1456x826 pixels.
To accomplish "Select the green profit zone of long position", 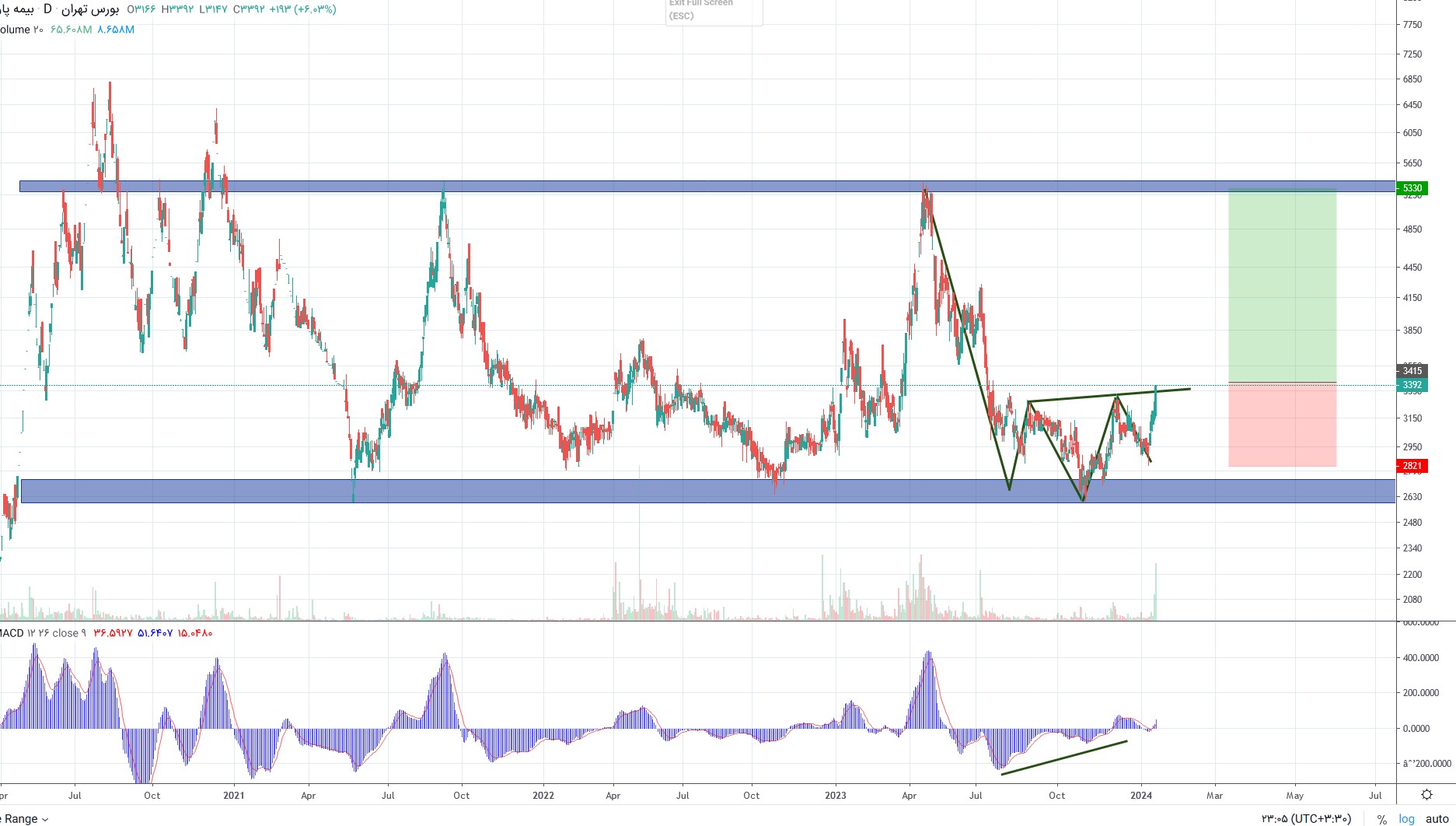I will [1282, 285].
